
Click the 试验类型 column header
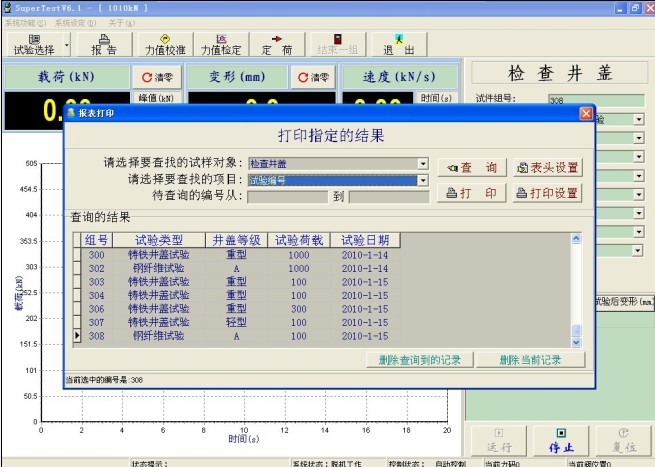tap(159, 240)
